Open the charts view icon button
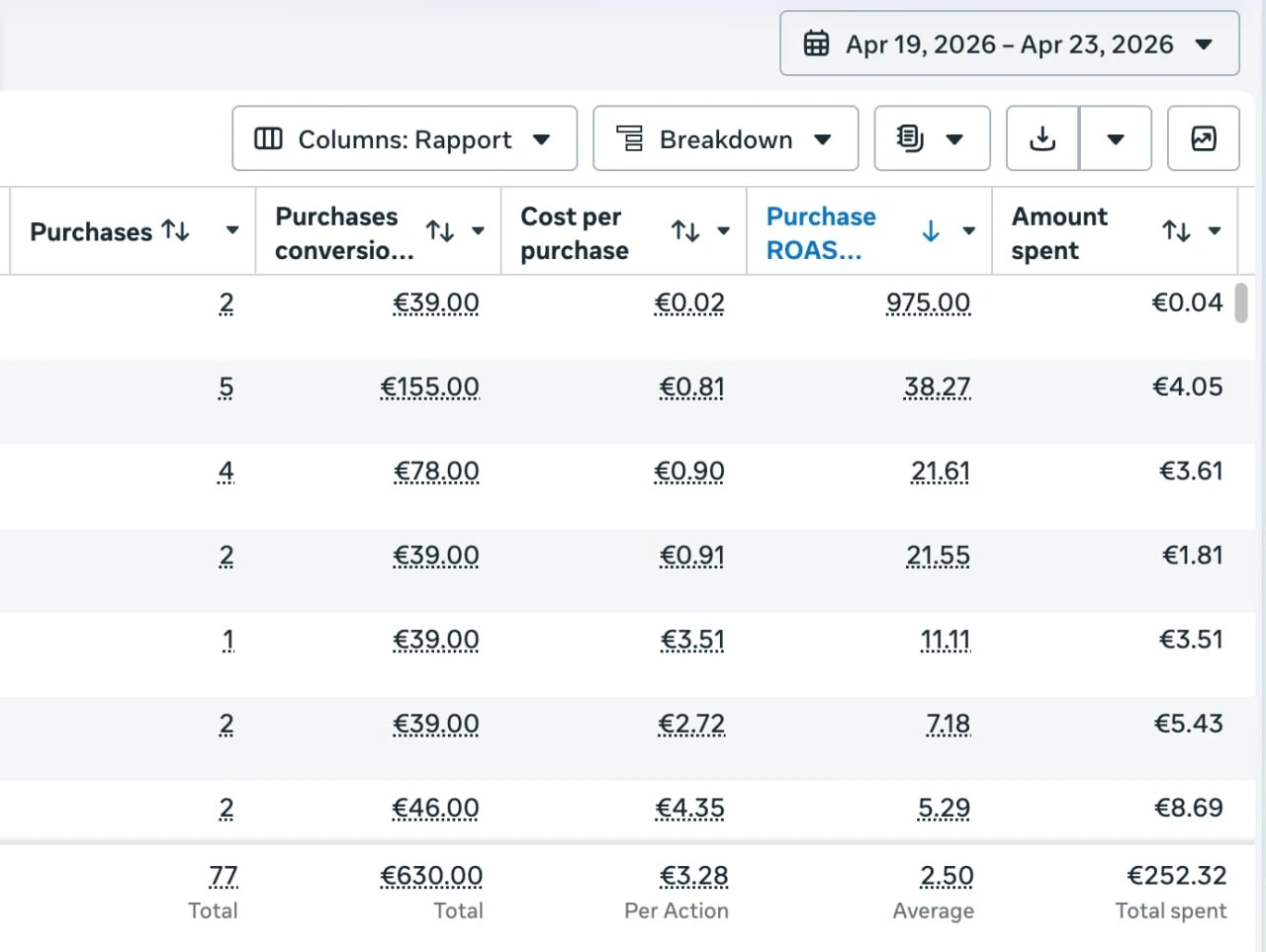Viewport: 1266px width, 952px height. click(1204, 138)
